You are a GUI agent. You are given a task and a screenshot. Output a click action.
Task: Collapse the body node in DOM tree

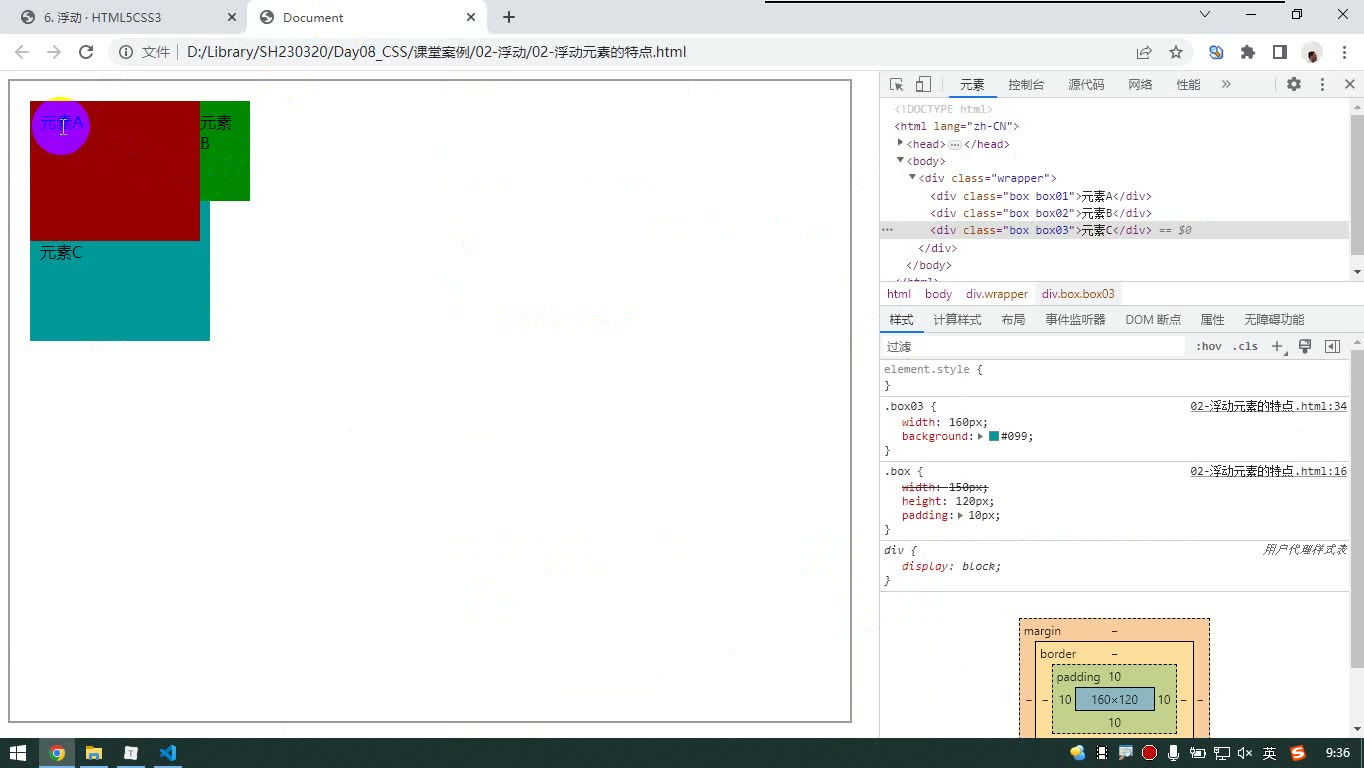(x=900, y=160)
